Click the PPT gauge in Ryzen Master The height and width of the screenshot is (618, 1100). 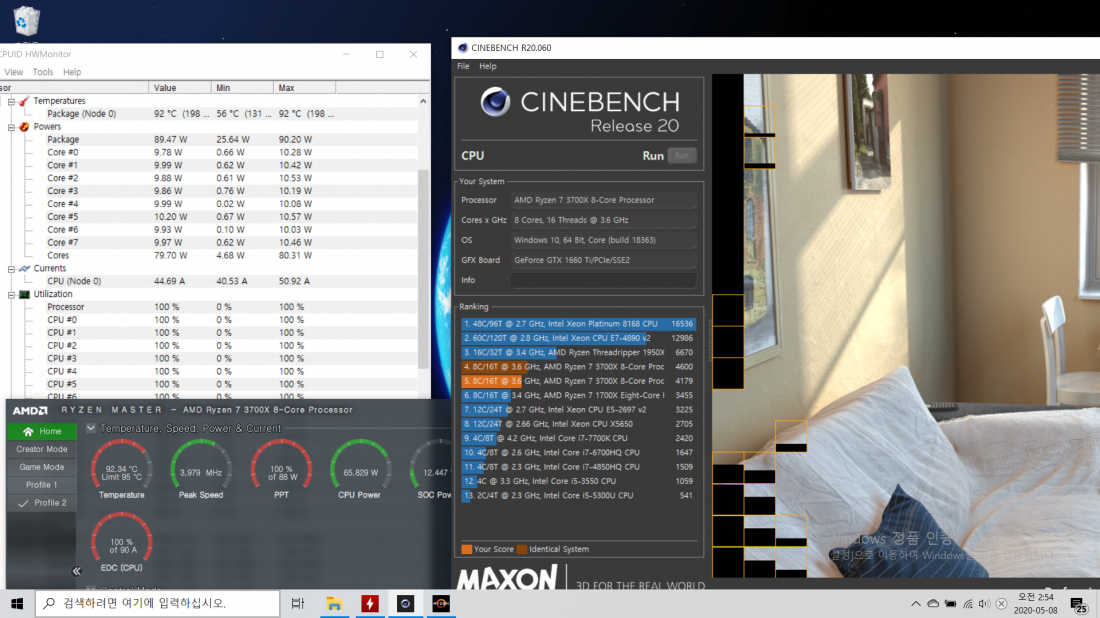[x=281, y=469]
